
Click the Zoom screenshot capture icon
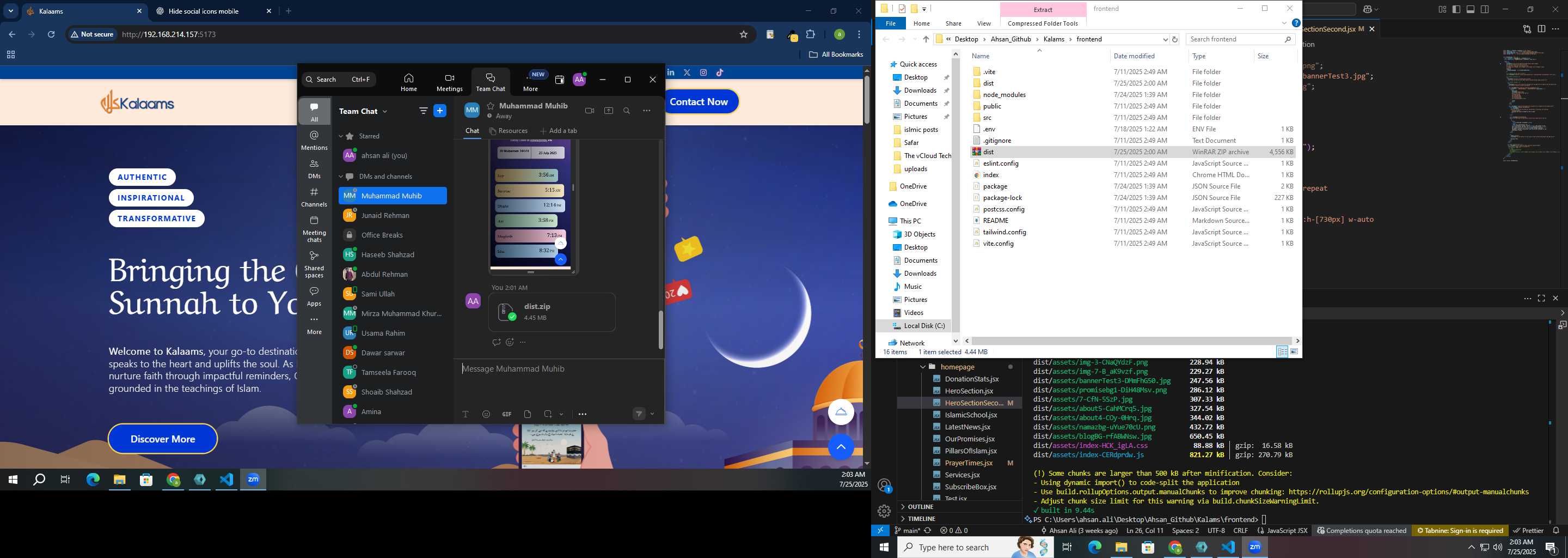pyautogui.click(x=548, y=414)
